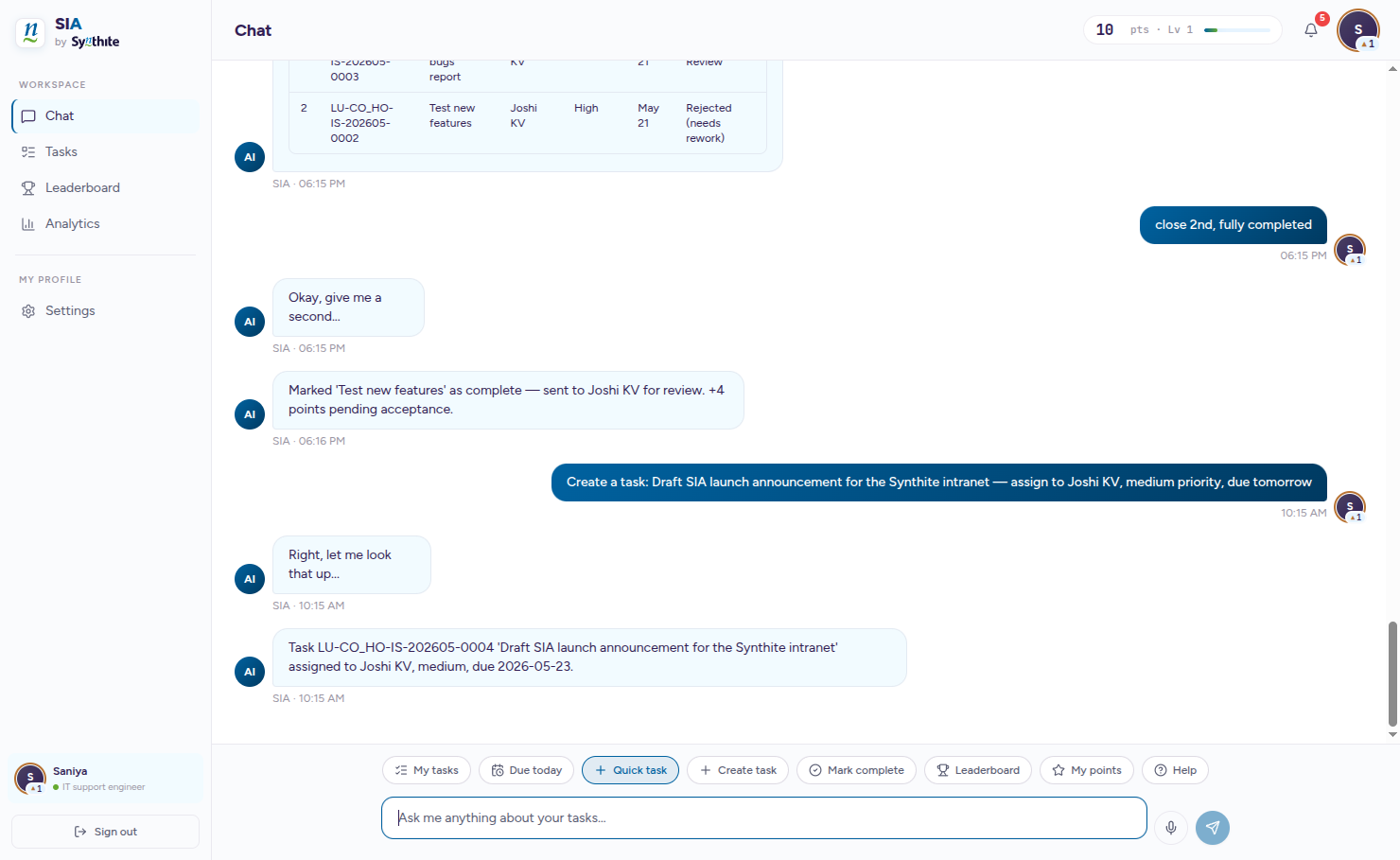The height and width of the screenshot is (860, 1400).
Task: Click the AI avatar beside the task-created reply
Action: (250, 672)
